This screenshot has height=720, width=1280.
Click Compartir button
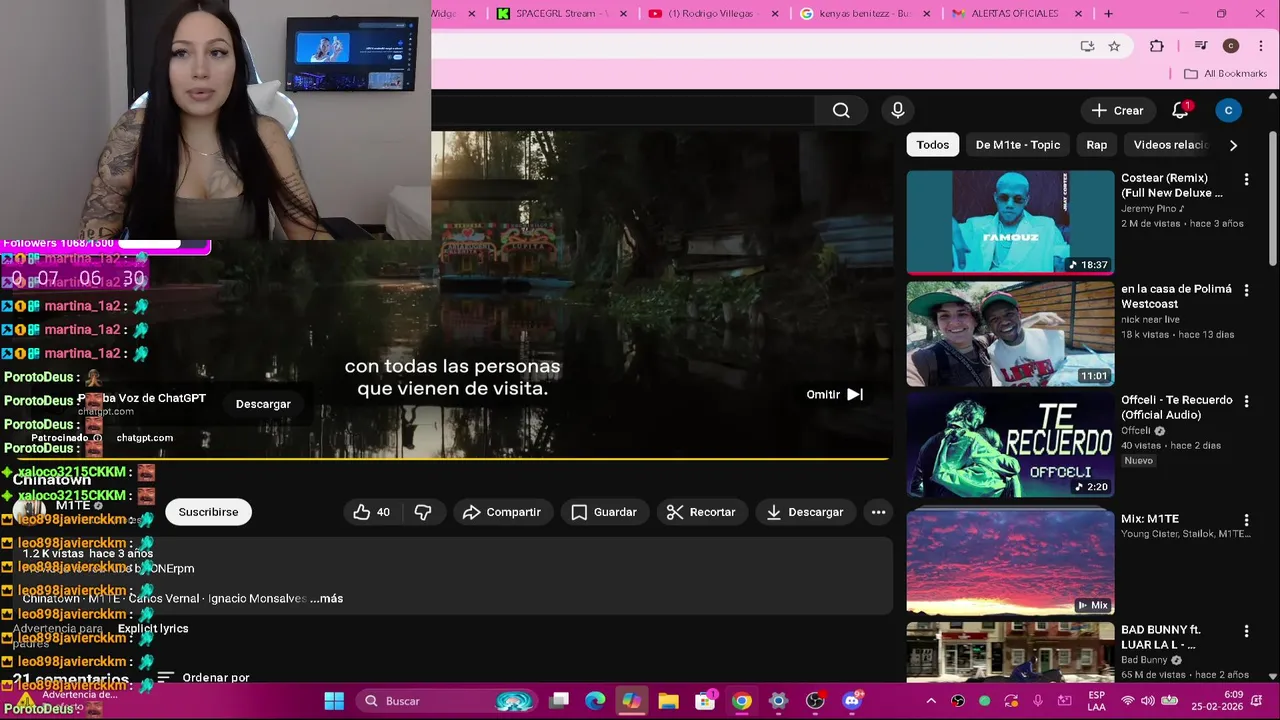pos(502,512)
